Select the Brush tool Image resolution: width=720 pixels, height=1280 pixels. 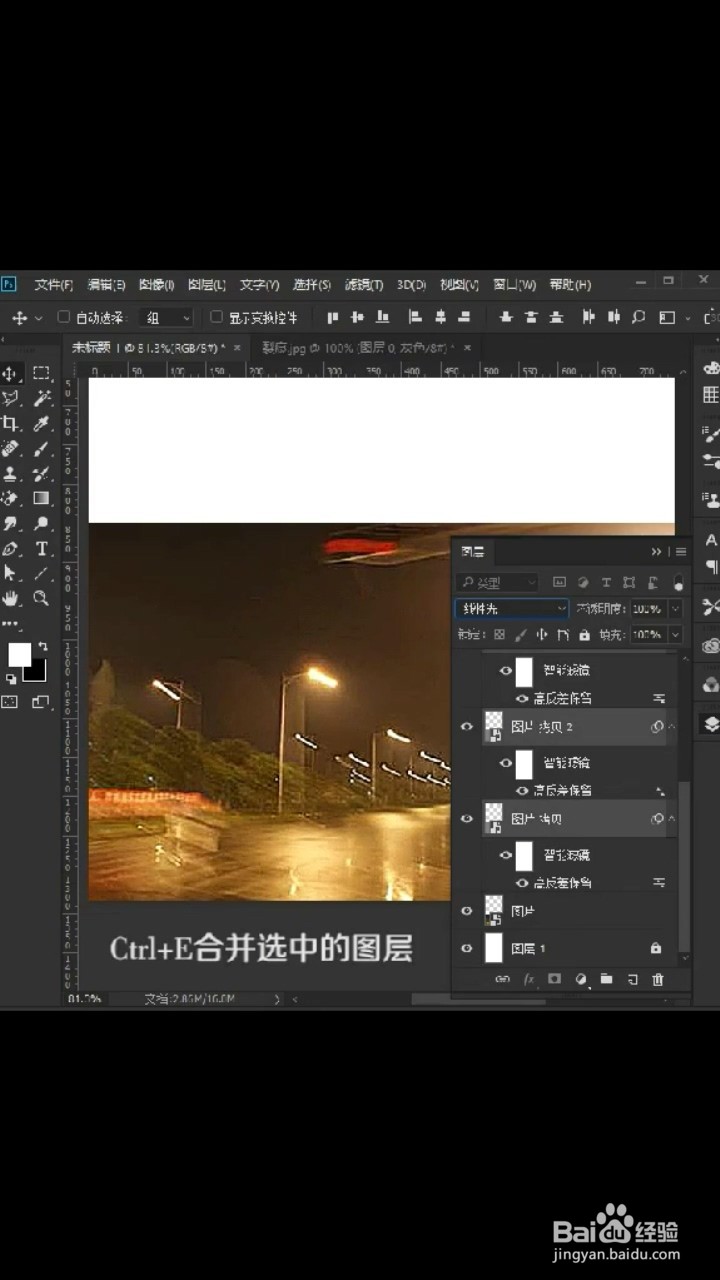point(41,448)
